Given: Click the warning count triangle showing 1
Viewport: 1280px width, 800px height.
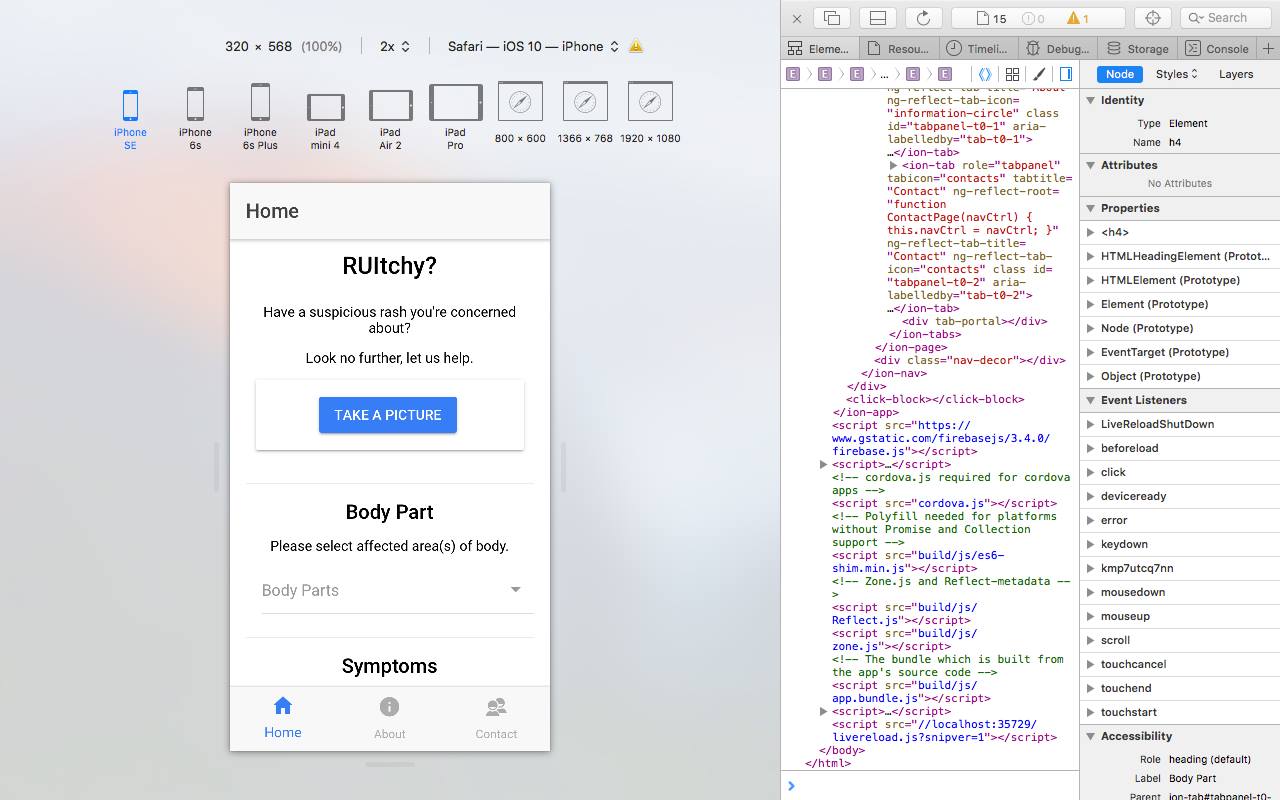Looking at the screenshot, I should pyautogui.click(x=1078, y=18).
